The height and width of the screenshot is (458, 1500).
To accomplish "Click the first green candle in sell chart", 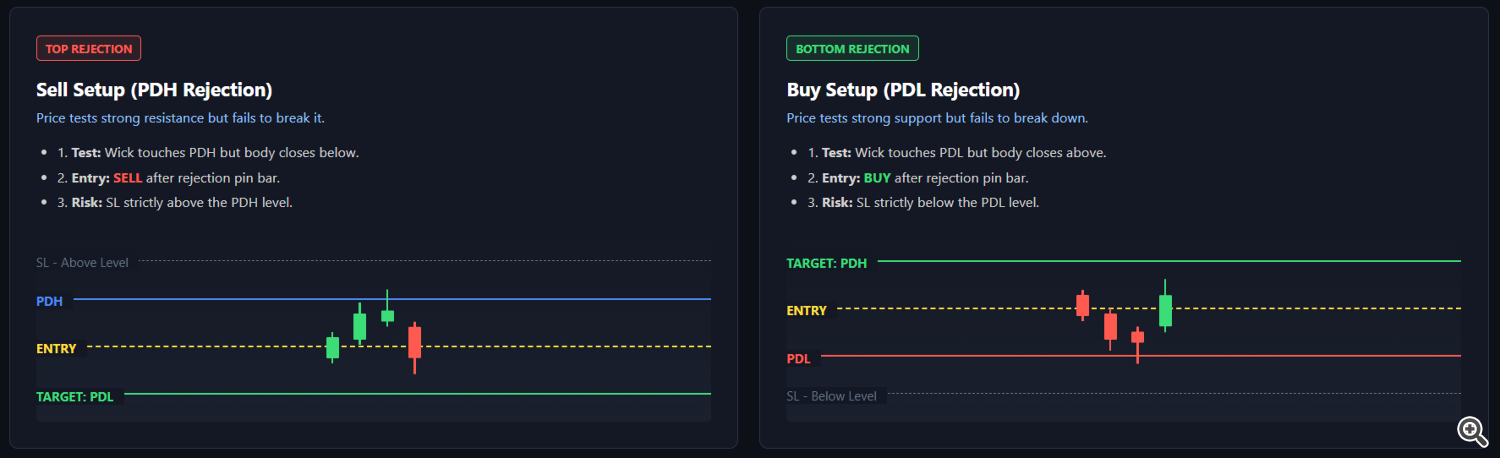I will point(333,347).
